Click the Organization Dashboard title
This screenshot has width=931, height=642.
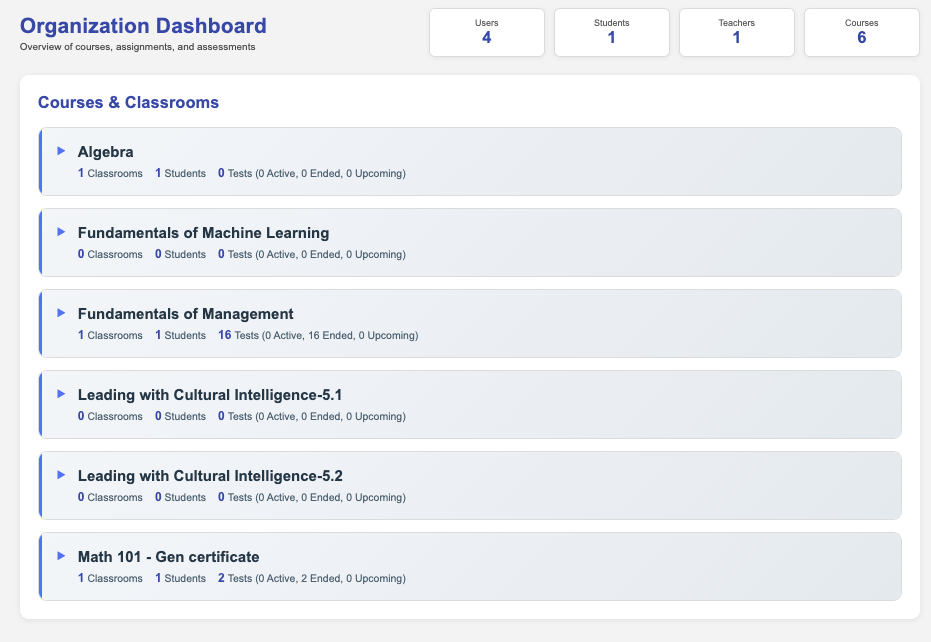(143, 25)
